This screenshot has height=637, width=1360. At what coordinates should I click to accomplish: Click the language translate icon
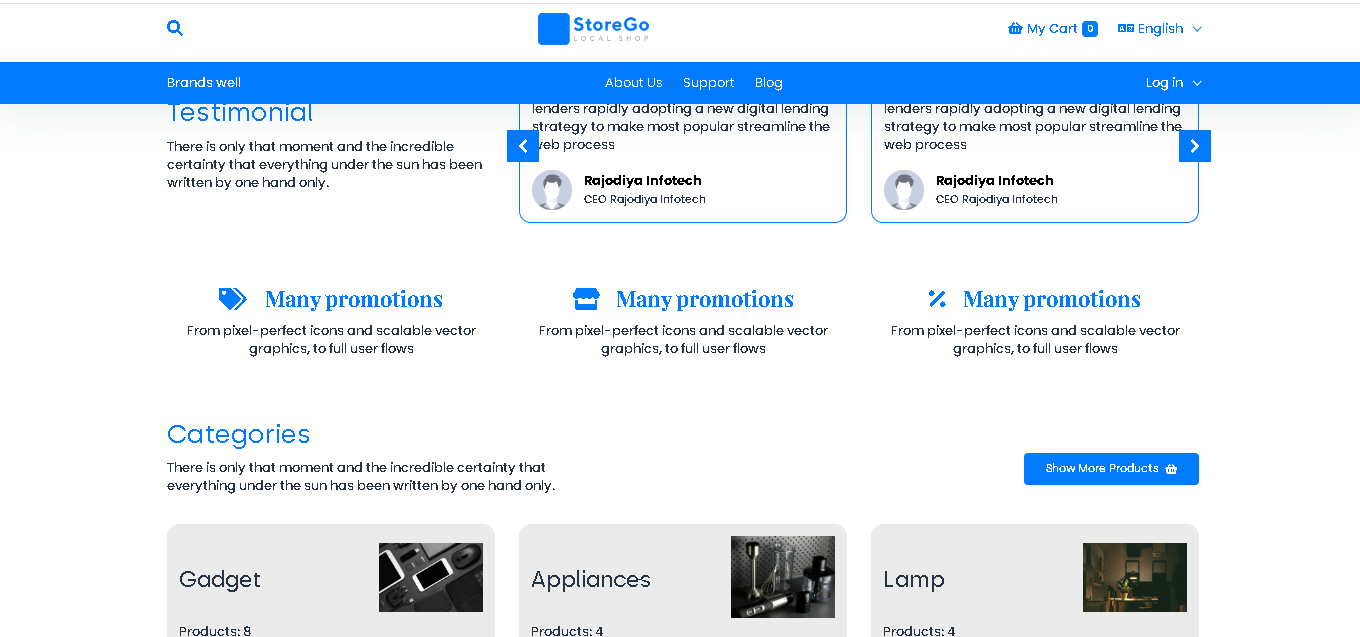tap(1126, 29)
